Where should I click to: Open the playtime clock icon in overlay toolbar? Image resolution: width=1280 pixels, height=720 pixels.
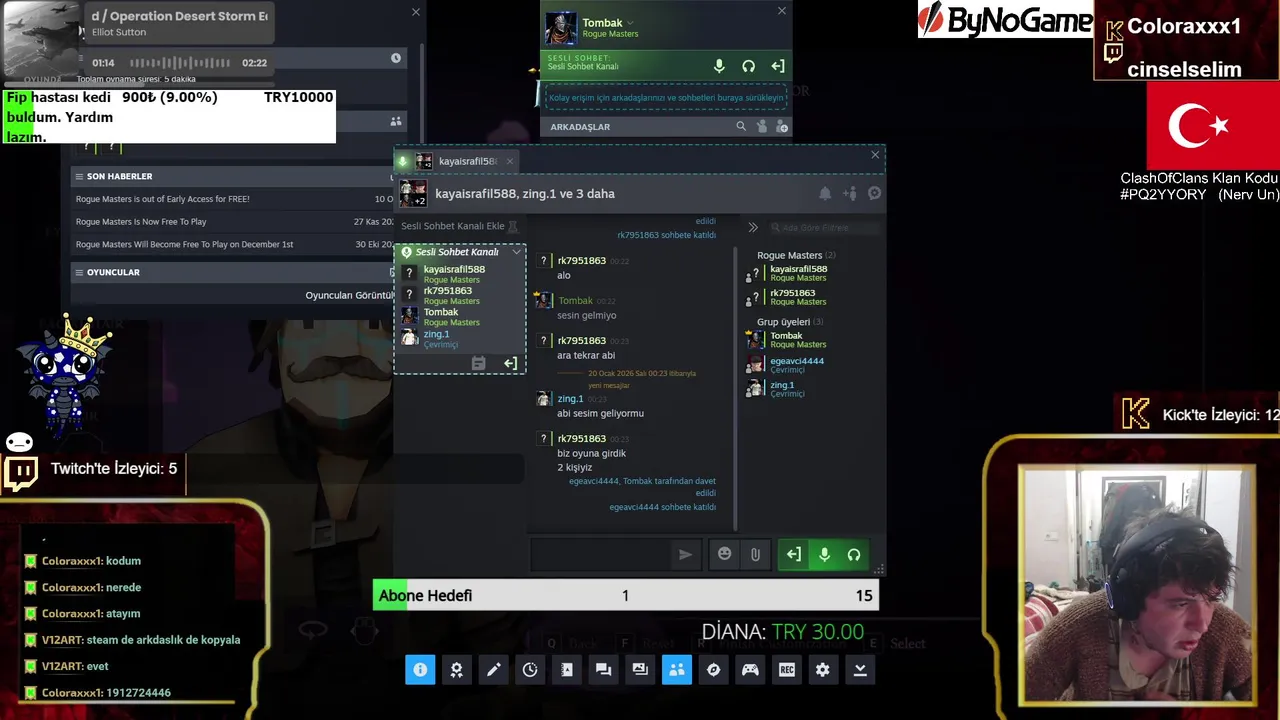(x=530, y=670)
